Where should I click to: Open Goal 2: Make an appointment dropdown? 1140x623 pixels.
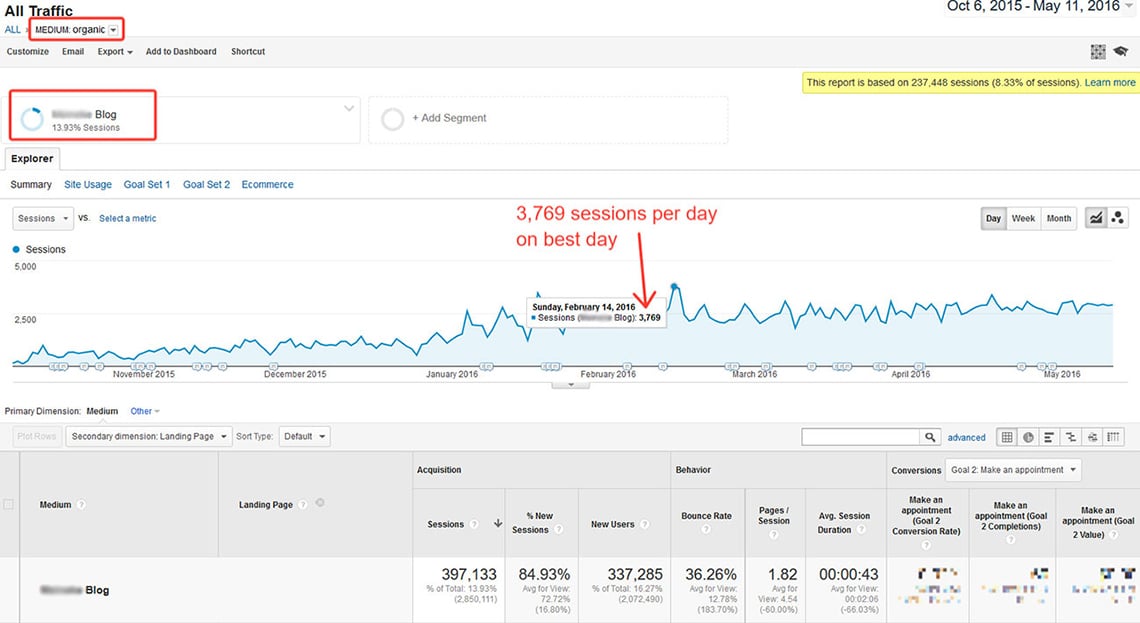tap(1013, 470)
